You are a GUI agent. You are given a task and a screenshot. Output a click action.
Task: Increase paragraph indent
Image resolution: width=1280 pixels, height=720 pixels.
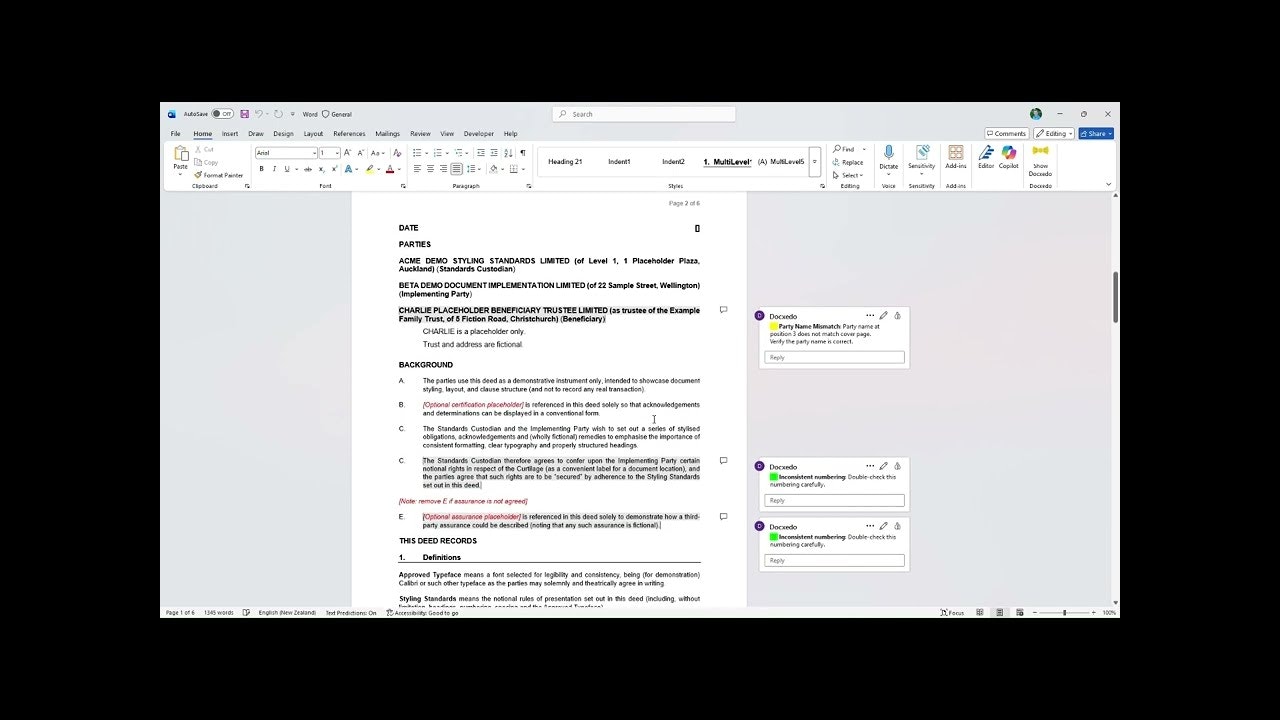pyautogui.click(x=494, y=153)
